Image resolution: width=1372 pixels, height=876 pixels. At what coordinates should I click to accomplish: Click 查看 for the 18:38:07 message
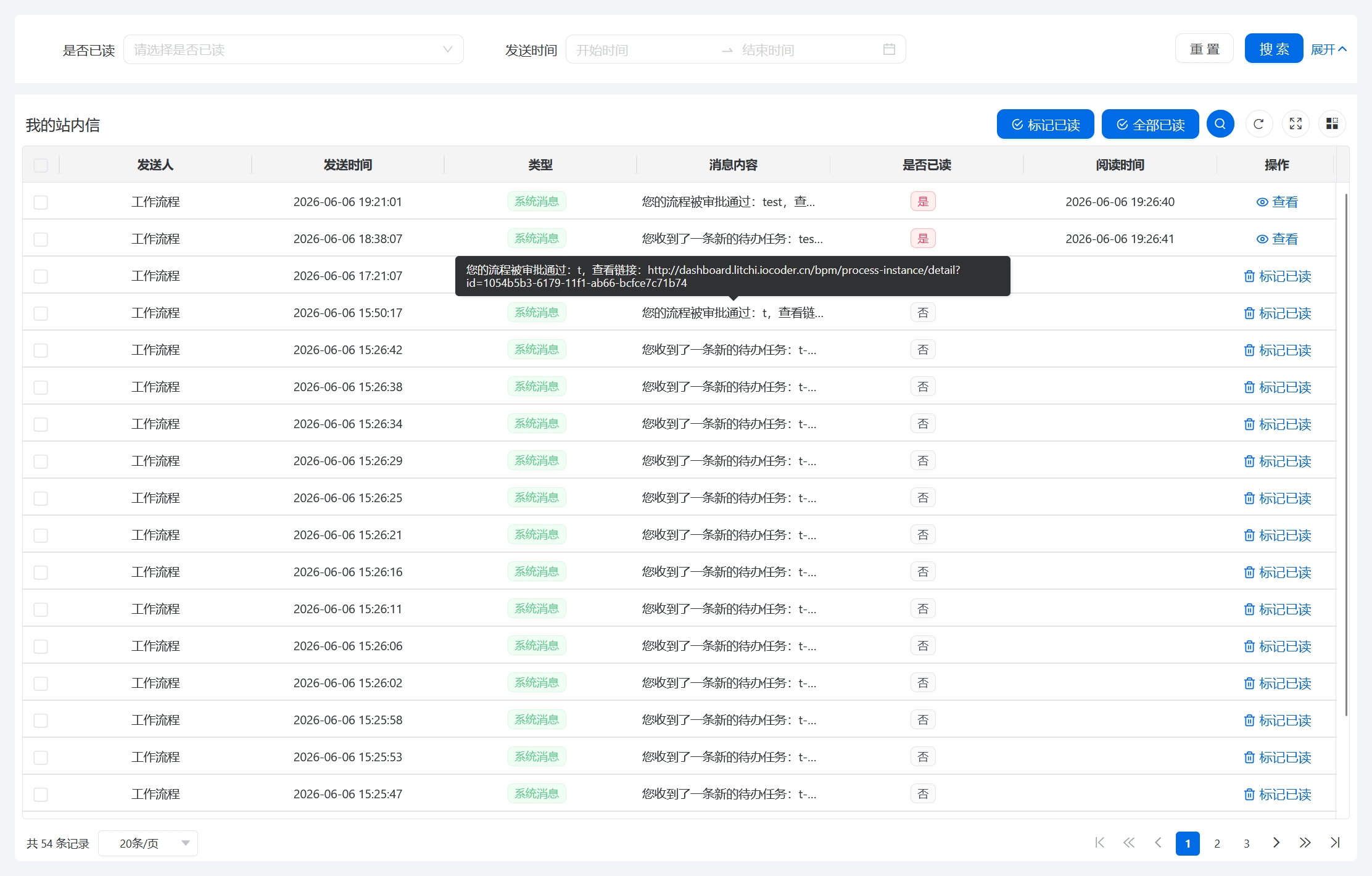(x=1277, y=239)
